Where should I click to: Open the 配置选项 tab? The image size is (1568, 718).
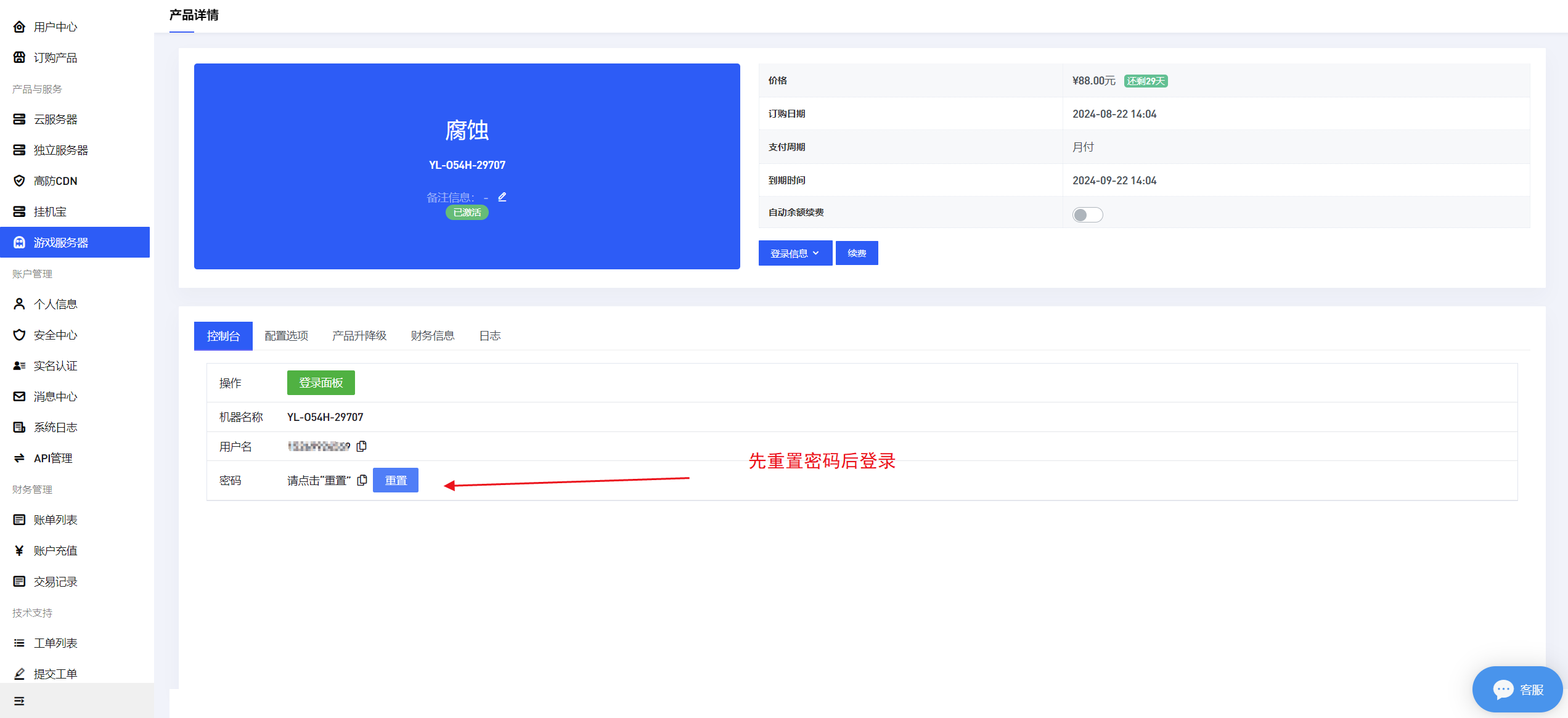tap(287, 336)
